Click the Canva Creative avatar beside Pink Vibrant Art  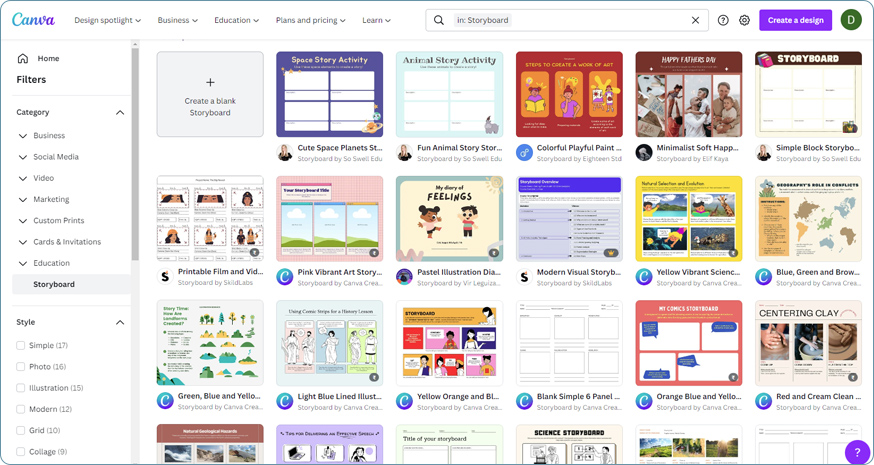pos(285,277)
